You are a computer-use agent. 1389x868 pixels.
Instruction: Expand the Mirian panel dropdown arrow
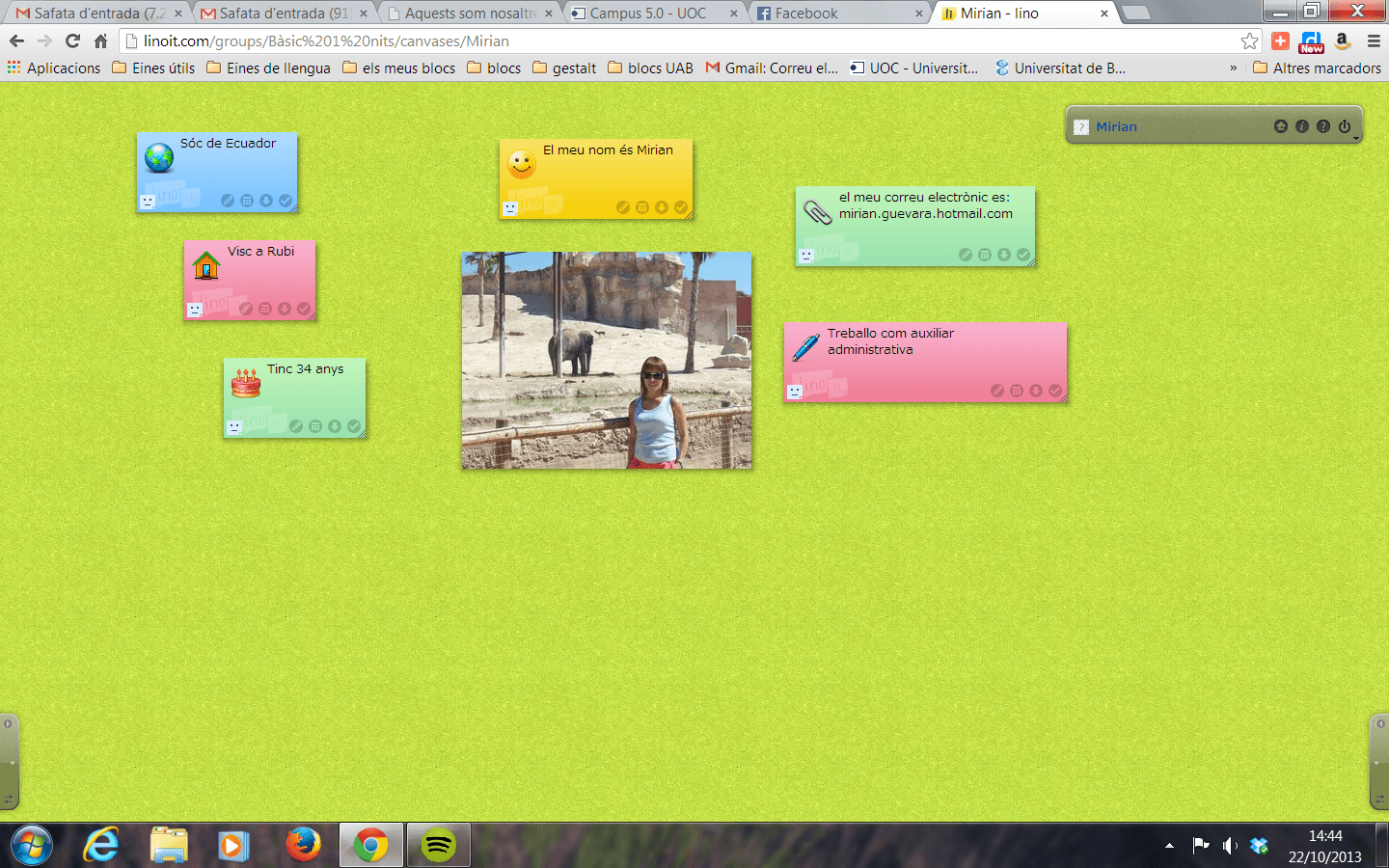pyautogui.click(x=1356, y=139)
